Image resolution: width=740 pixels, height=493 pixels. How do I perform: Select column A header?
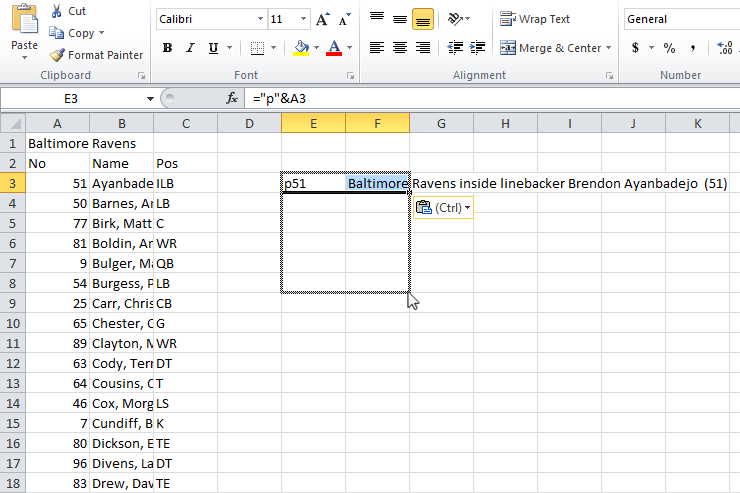57,124
